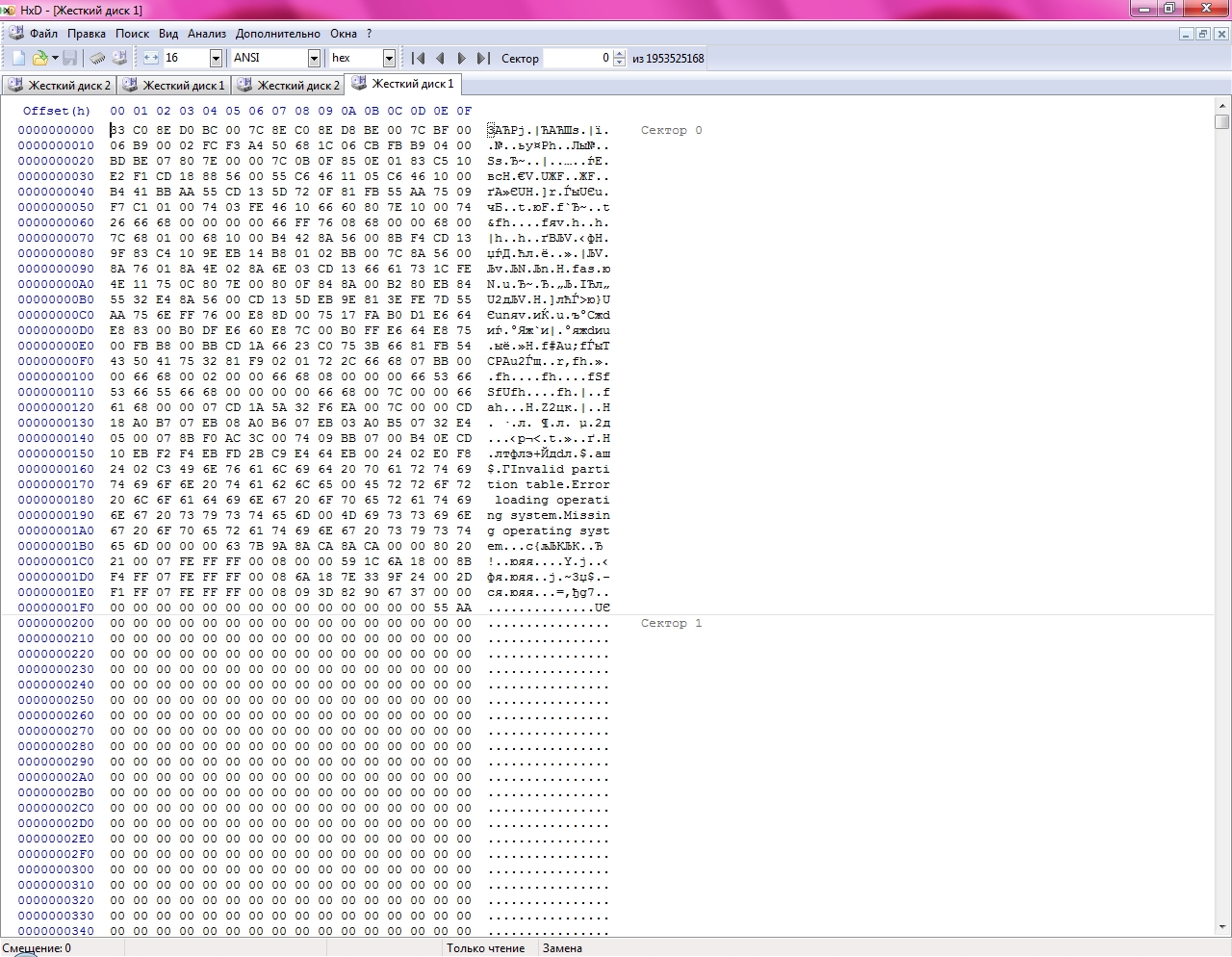The width and height of the screenshot is (1232, 957).
Task: Open the hex offset base dropdown
Action: pyautogui.click(x=389, y=59)
